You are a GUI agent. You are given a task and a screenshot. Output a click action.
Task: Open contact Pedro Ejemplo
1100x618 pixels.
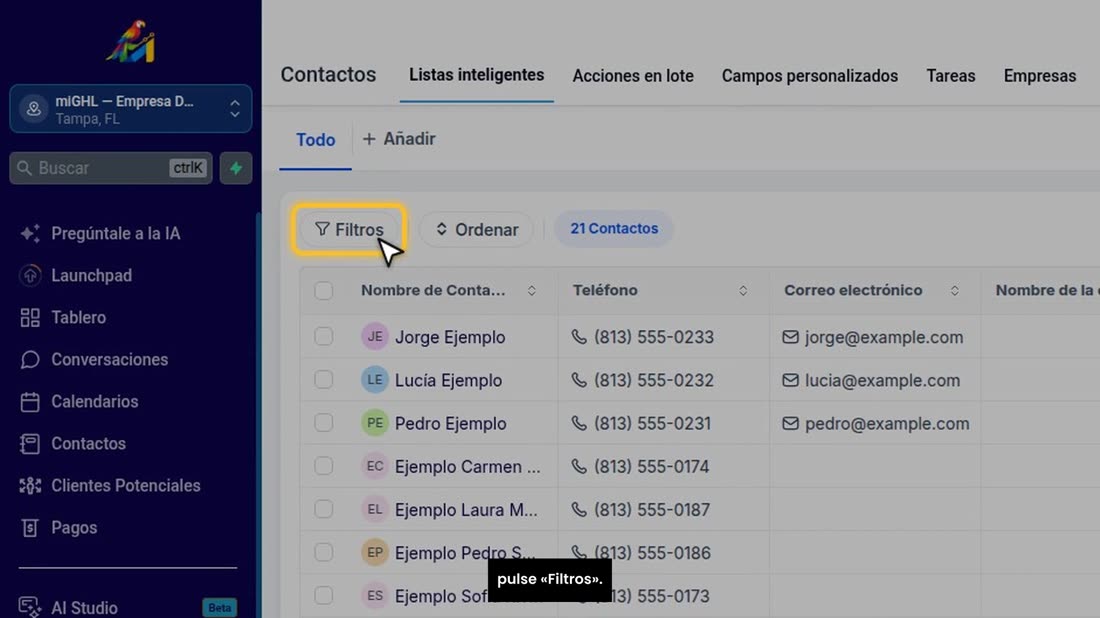(x=450, y=424)
